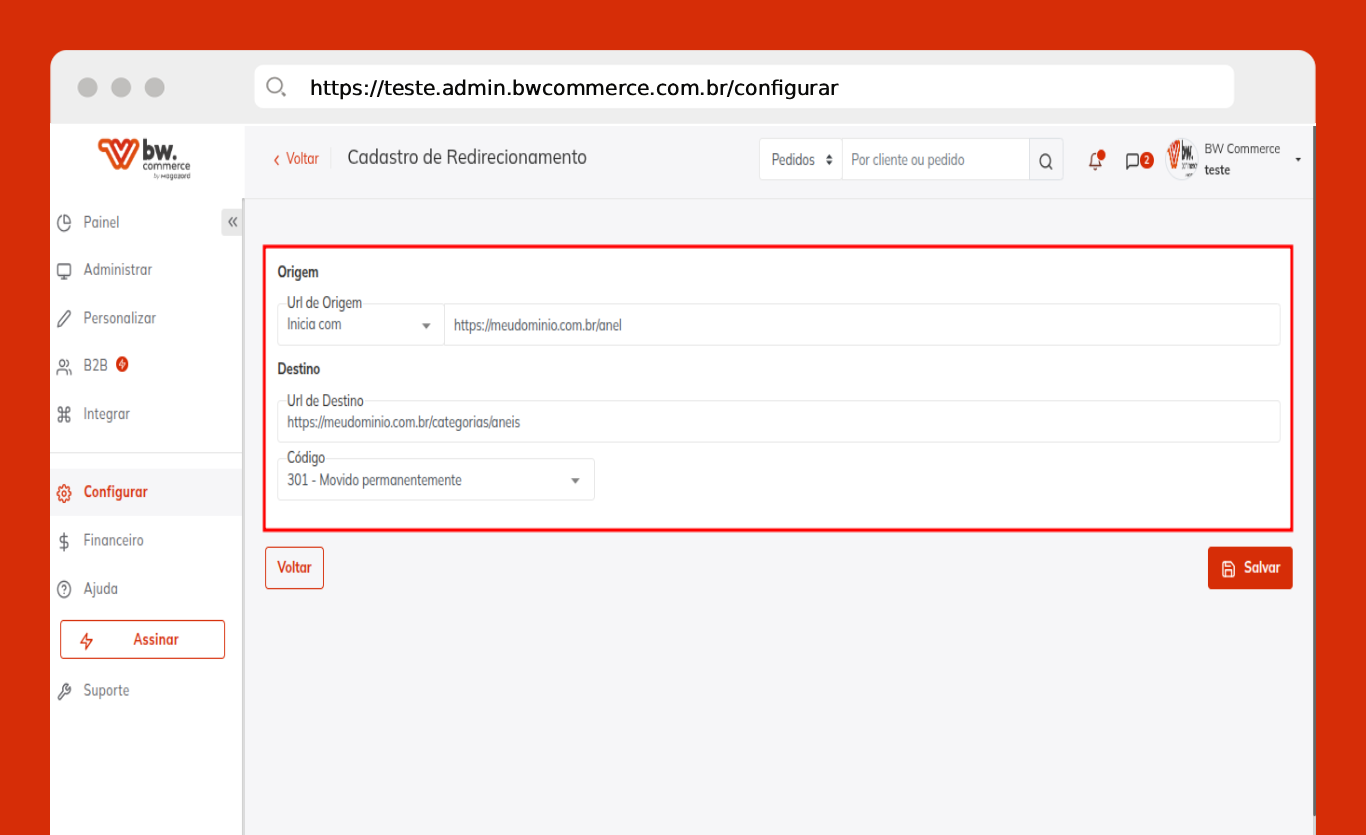Click the notification bell icon
1366x835 pixels.
tap(1096, 161)
